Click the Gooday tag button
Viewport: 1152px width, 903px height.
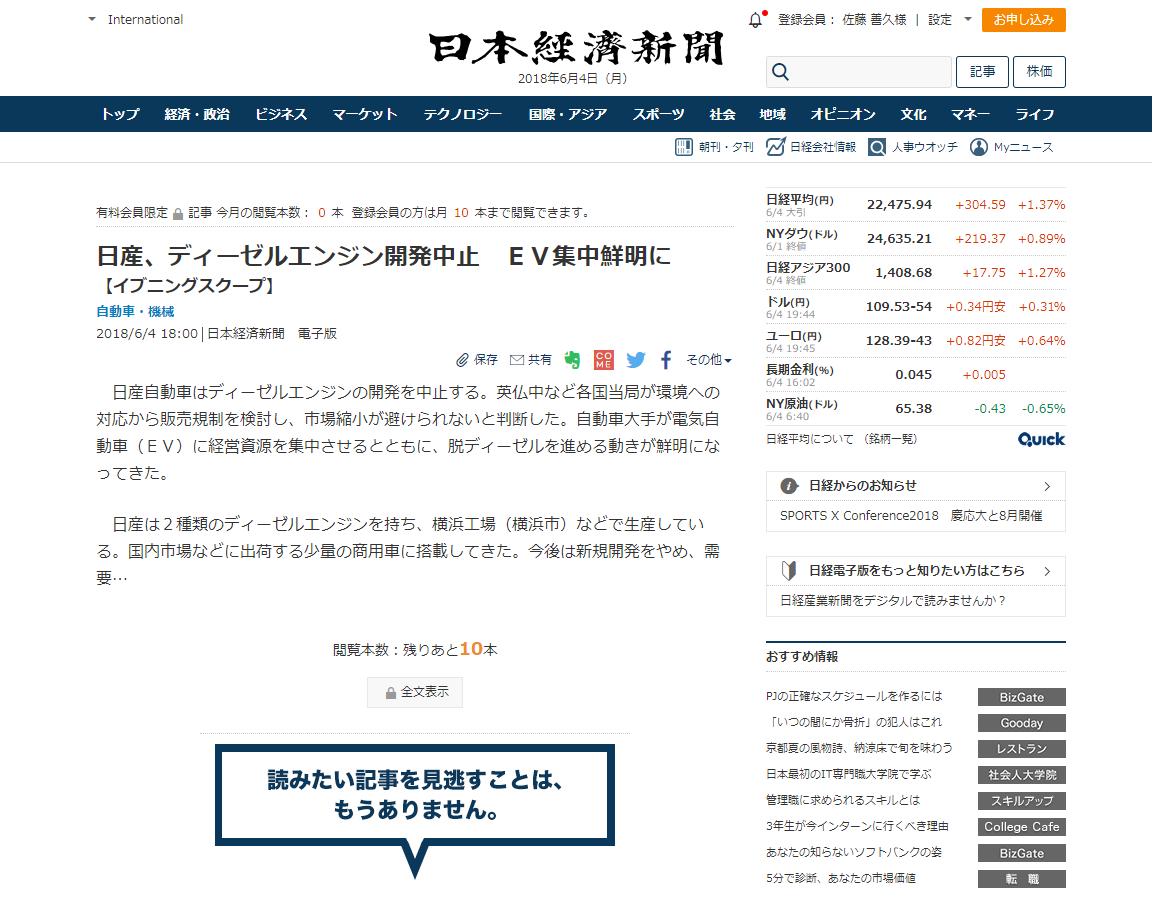[x=1021, y=723]
